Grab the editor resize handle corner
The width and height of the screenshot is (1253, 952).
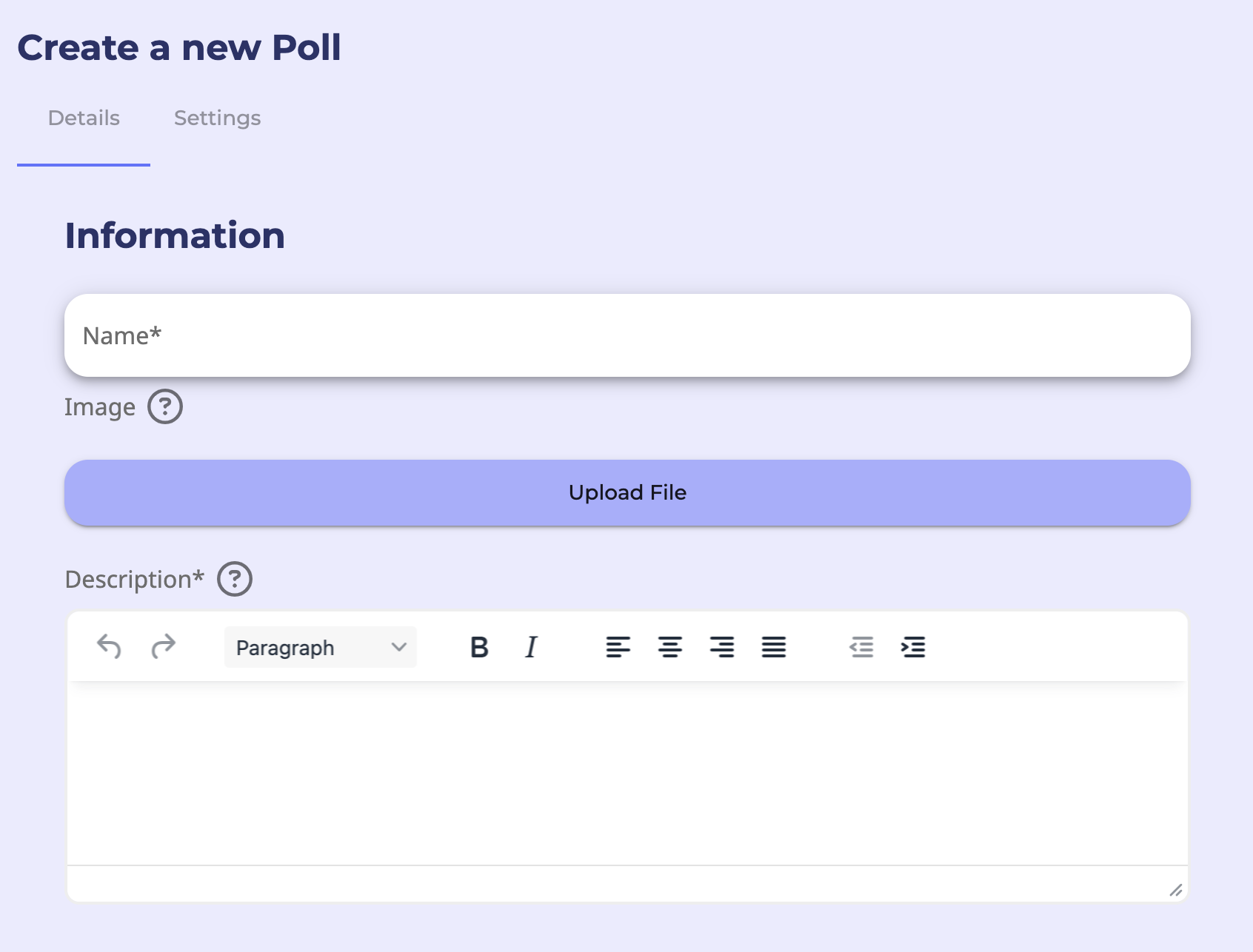[x=1175, y=890]
